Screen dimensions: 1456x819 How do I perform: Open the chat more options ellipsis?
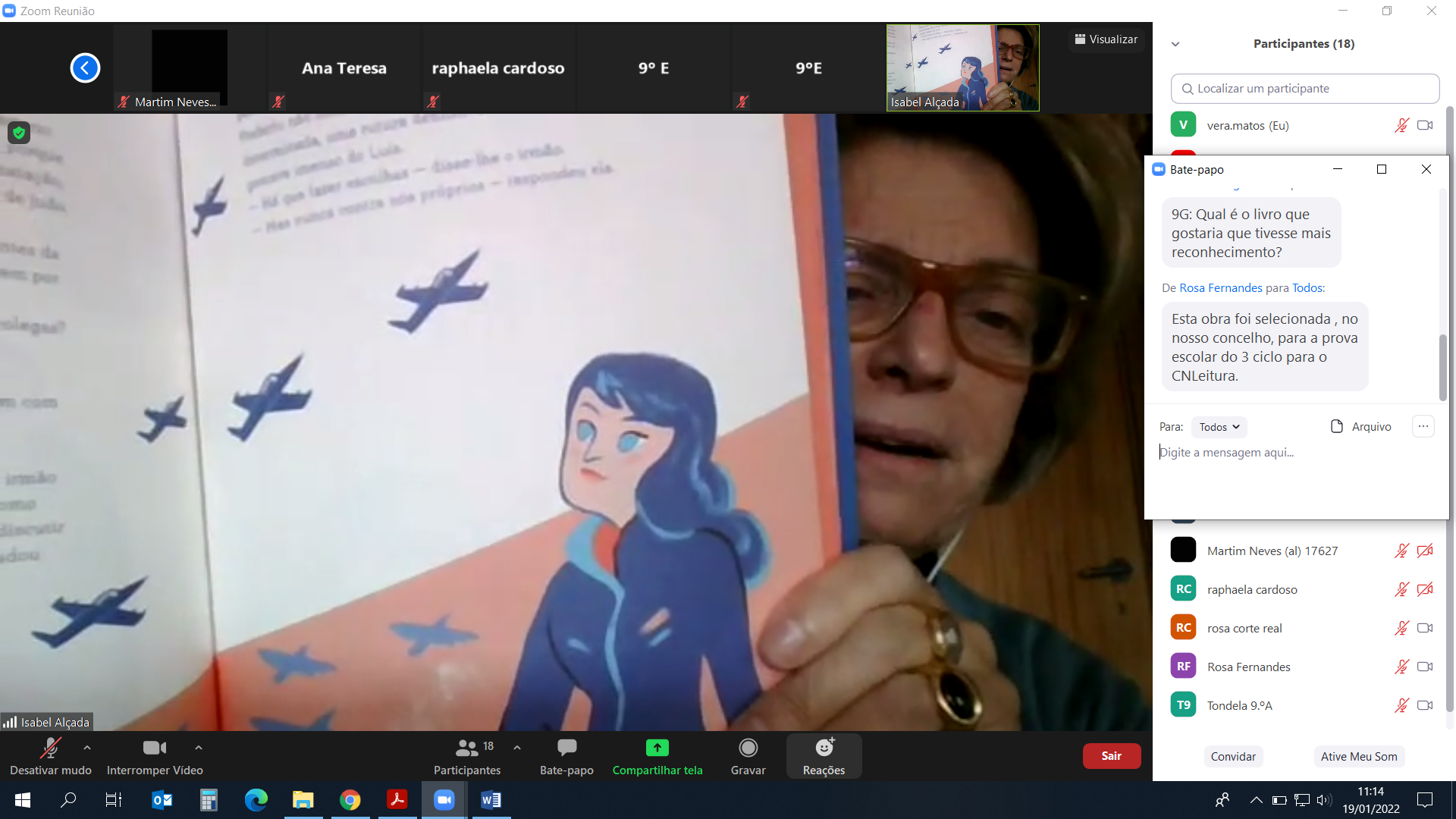(x=1423, y=427)
